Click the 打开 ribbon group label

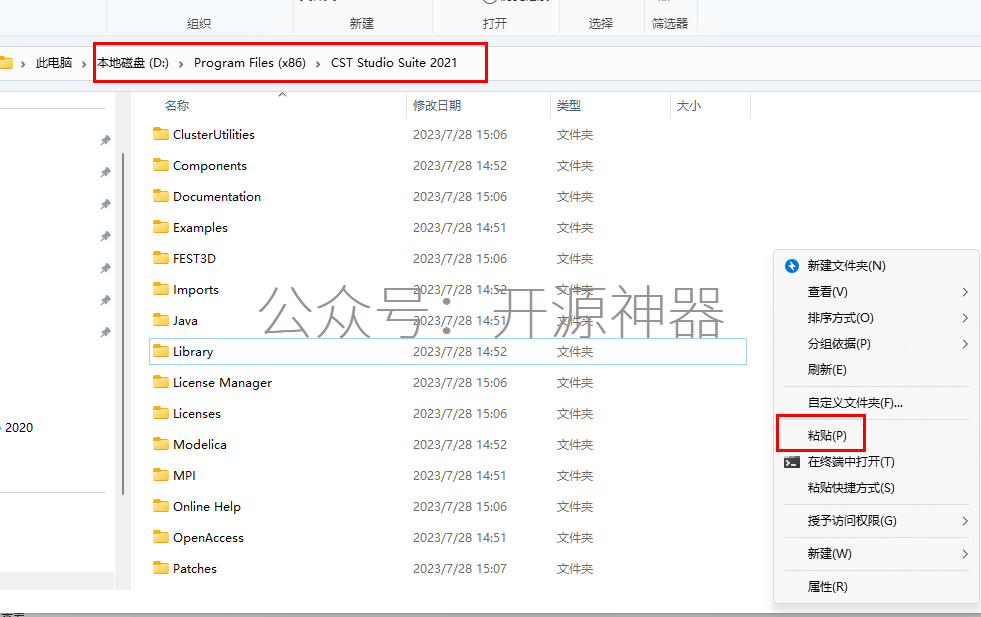[x=495, y=24]
